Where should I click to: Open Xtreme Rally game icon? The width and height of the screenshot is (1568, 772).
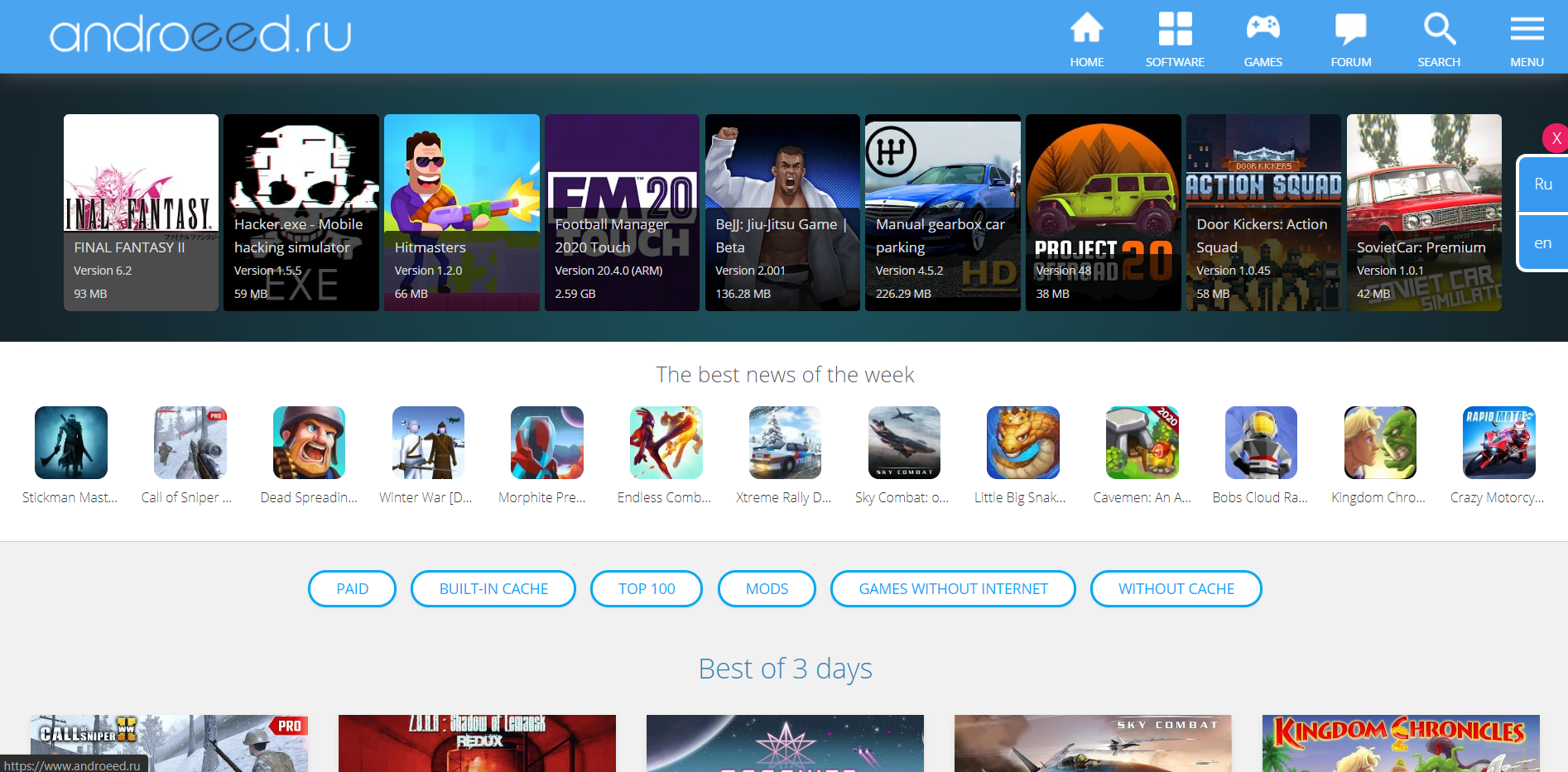point(785,443)
